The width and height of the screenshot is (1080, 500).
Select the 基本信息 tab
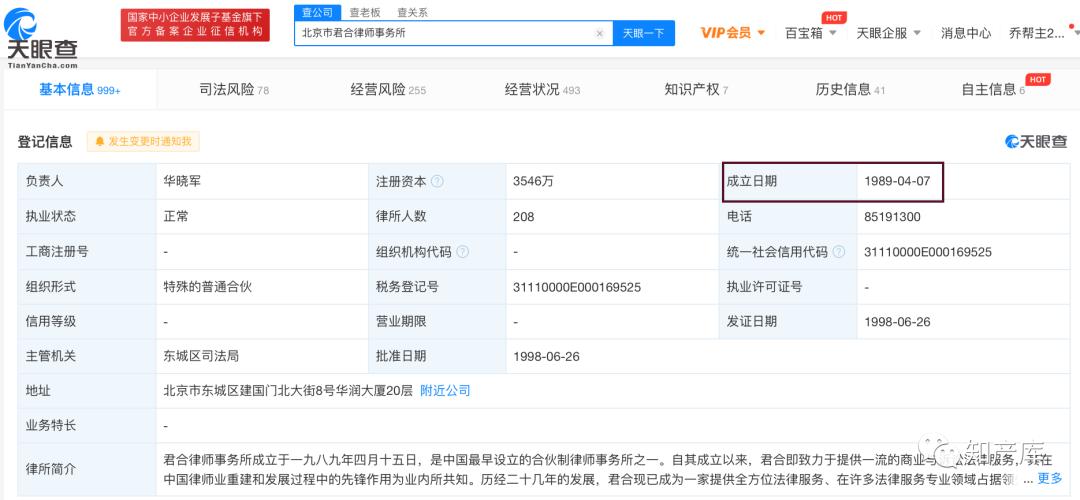pyautogui.click(x=80, y=90)
